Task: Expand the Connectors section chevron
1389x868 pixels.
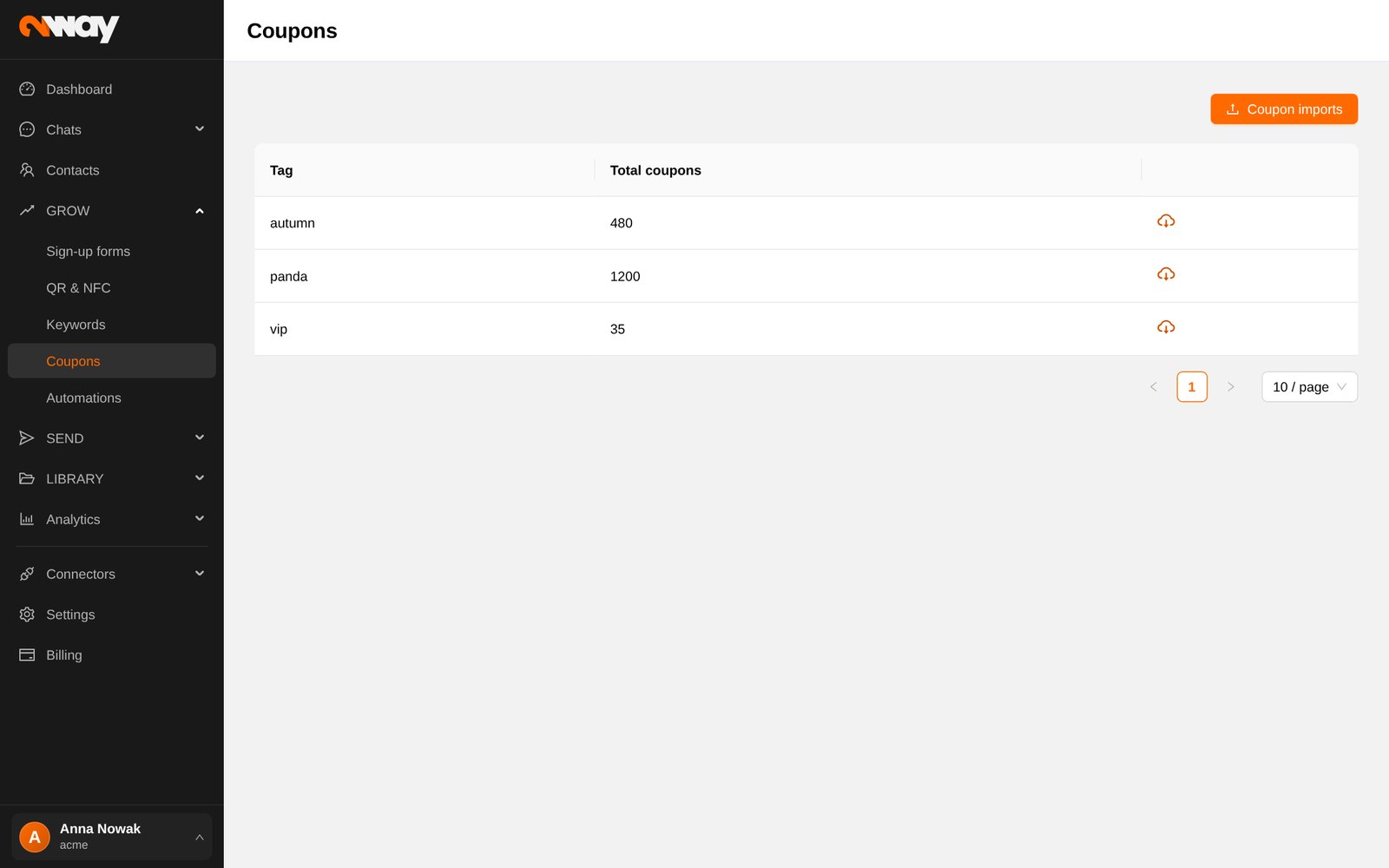Action: tap(200, 574)
